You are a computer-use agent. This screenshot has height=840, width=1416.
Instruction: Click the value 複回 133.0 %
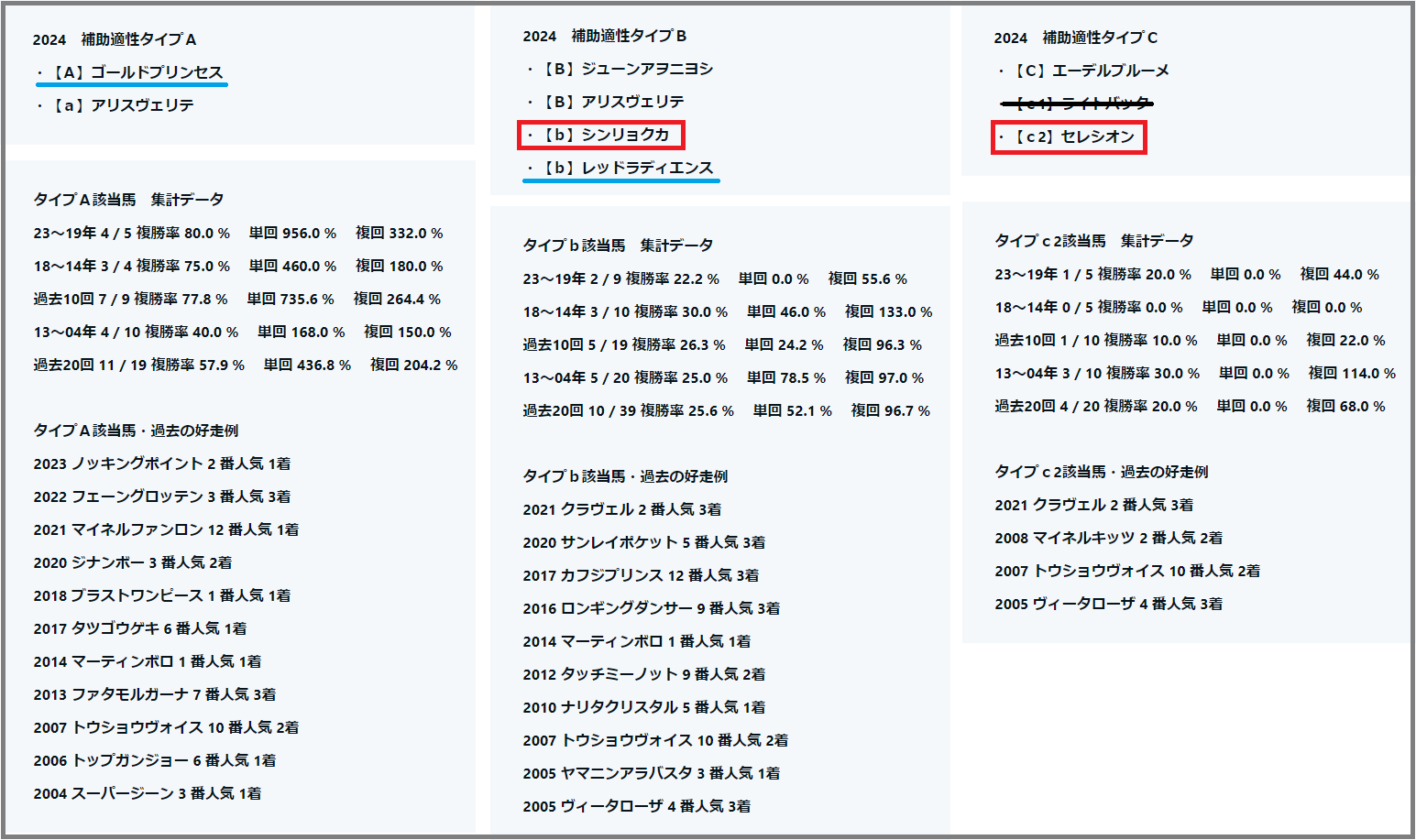(x=888, y=312)
